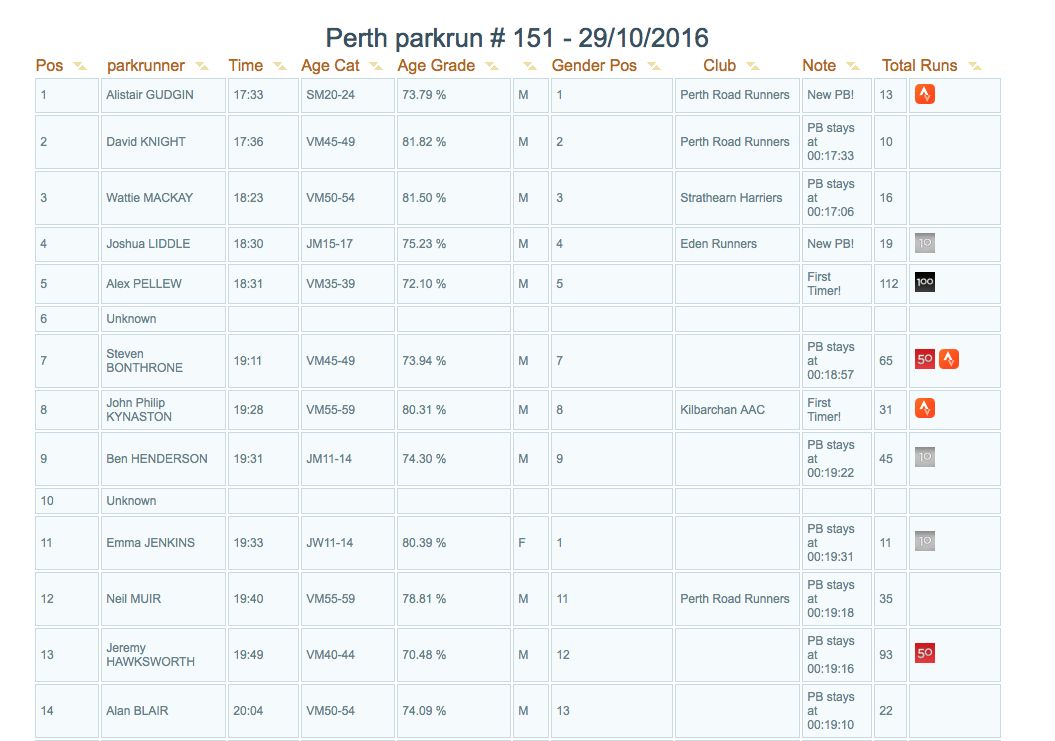Screen dimensions: 1055x741
Task: Click the 10 club badge for Joshua LIDDLE
Action: click(x=924, y=243)
